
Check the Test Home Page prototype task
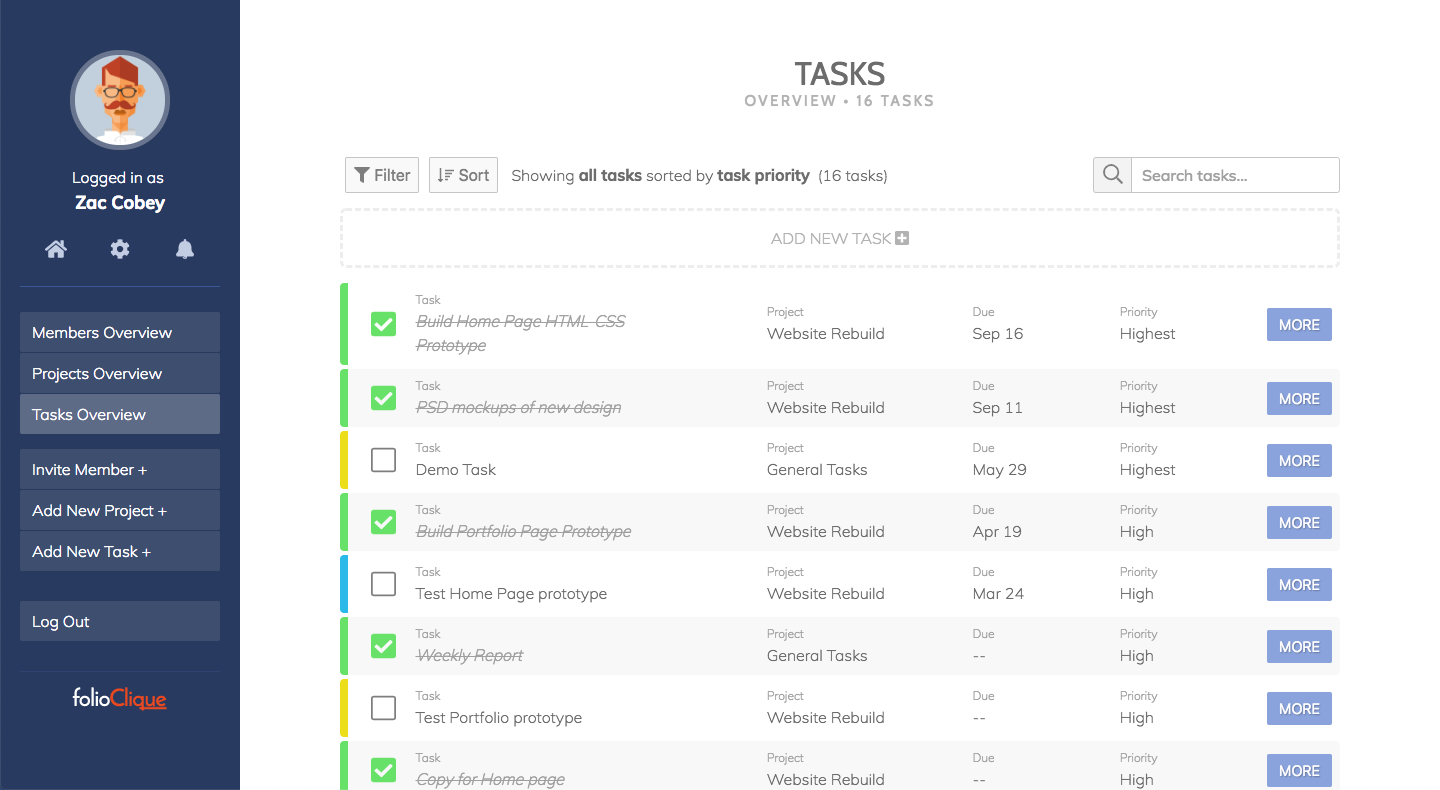point(383,584)
